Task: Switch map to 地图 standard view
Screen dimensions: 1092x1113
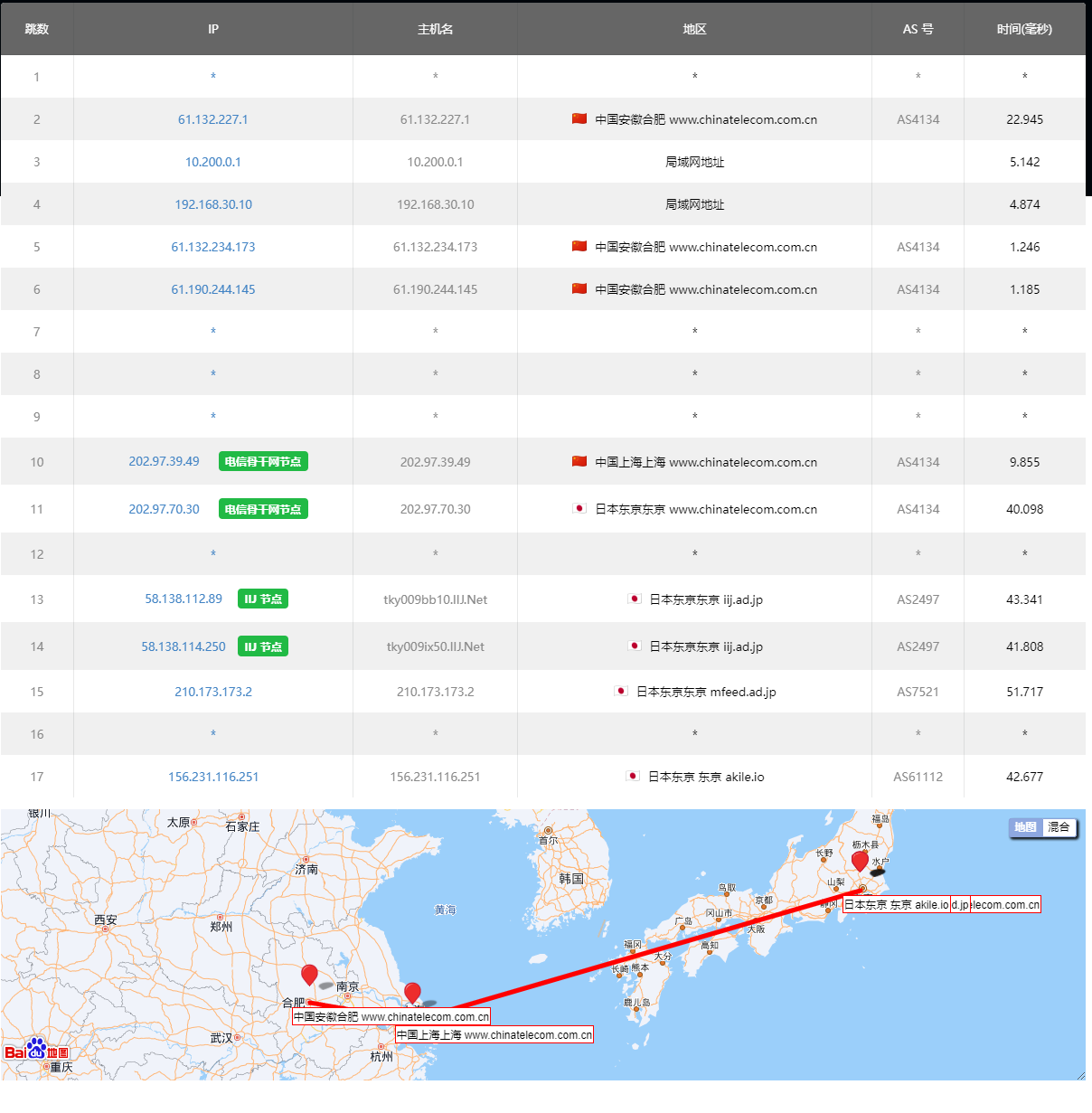Action: point(1025,827)
